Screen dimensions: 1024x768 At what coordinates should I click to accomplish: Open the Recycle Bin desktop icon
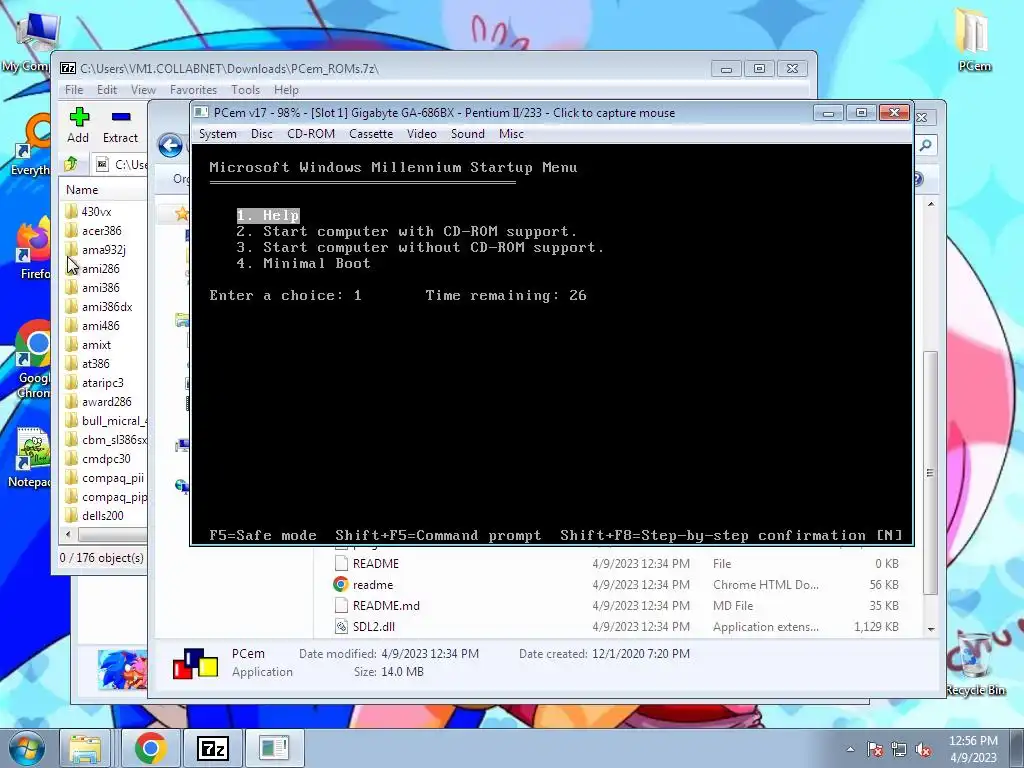click(975, 663)
